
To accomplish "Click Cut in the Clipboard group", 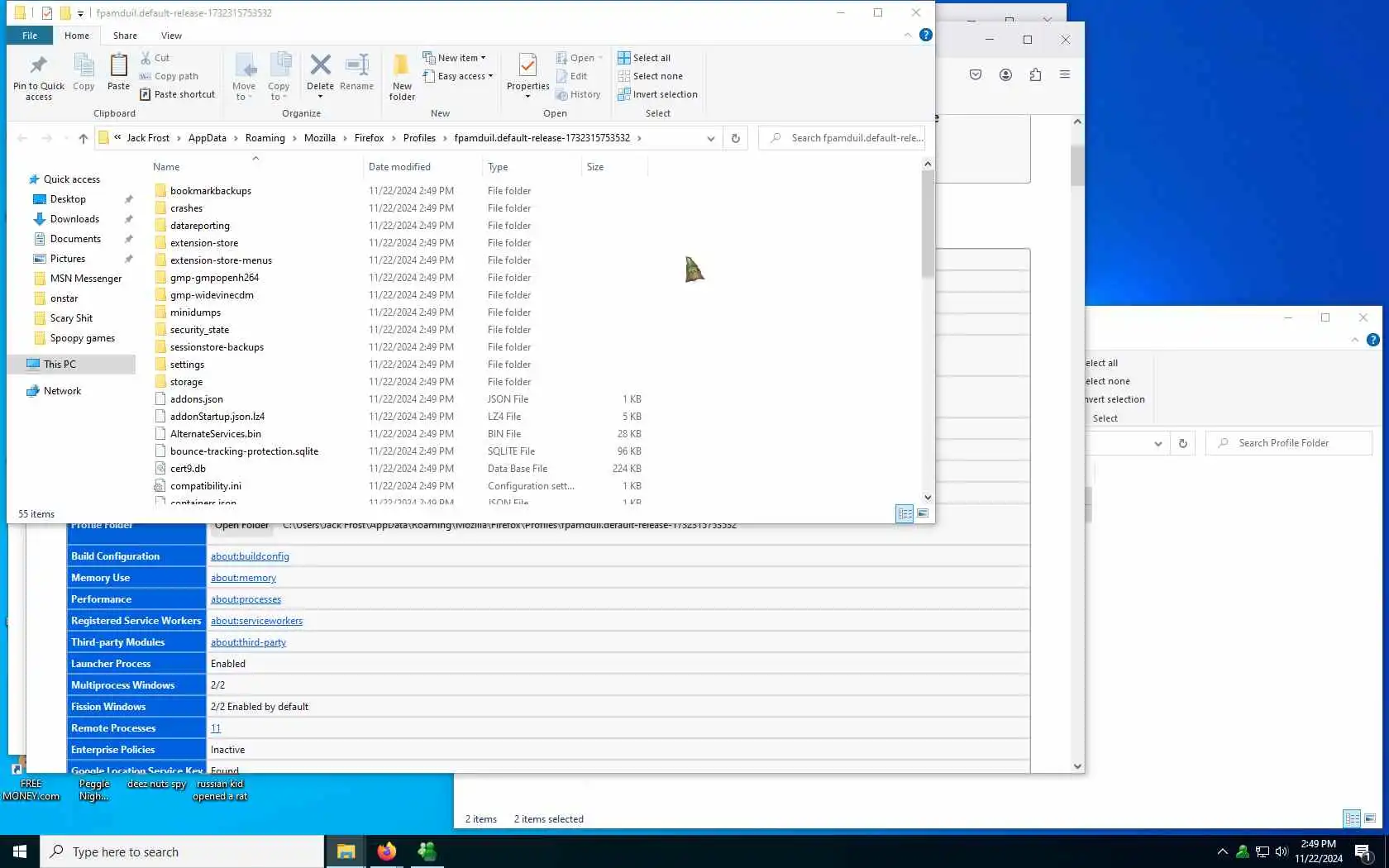I will tap(155, 58).
